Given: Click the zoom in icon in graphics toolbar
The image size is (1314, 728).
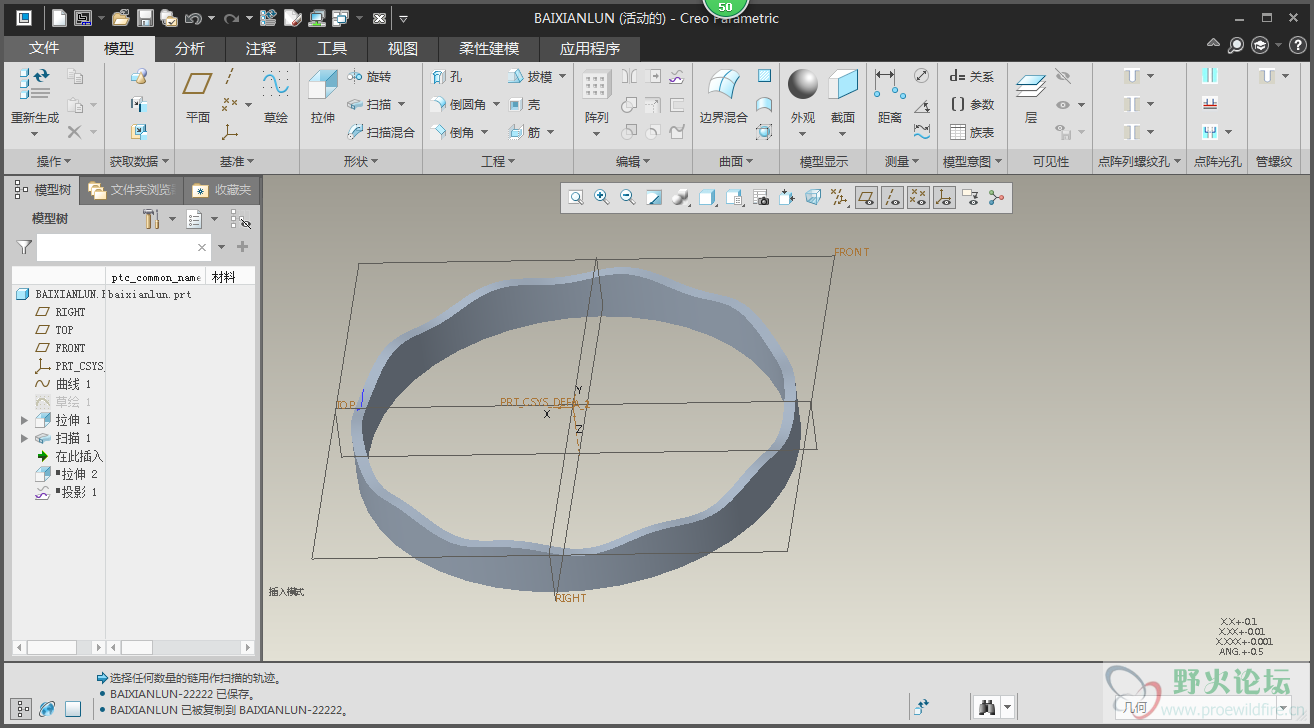Looking at the screenshot, I should pos(602,198).
